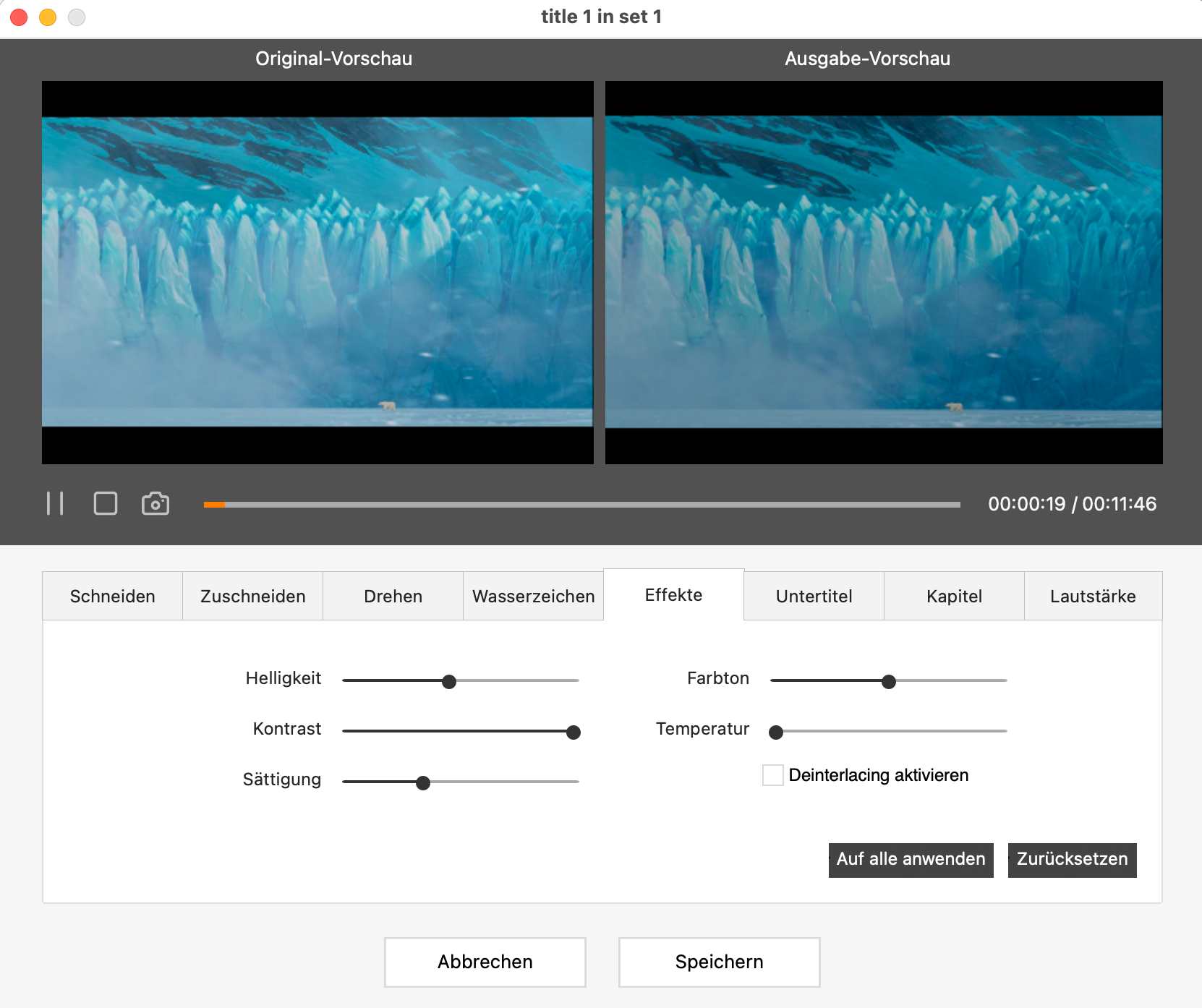
Task: Open the Kapitel tab
Action: (954, 596)
